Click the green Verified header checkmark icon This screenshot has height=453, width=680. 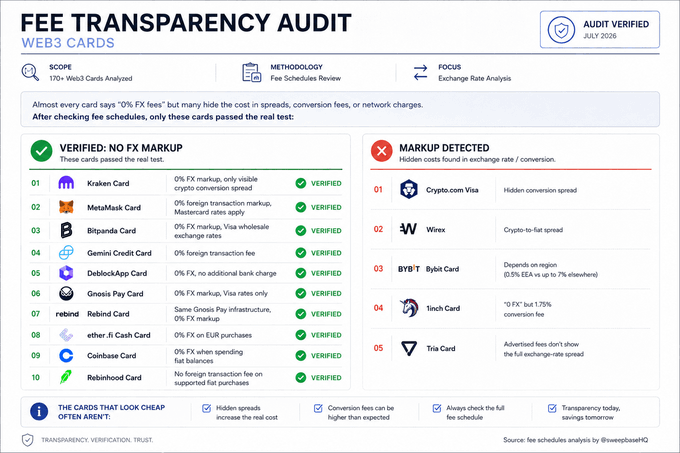[41, 151]
